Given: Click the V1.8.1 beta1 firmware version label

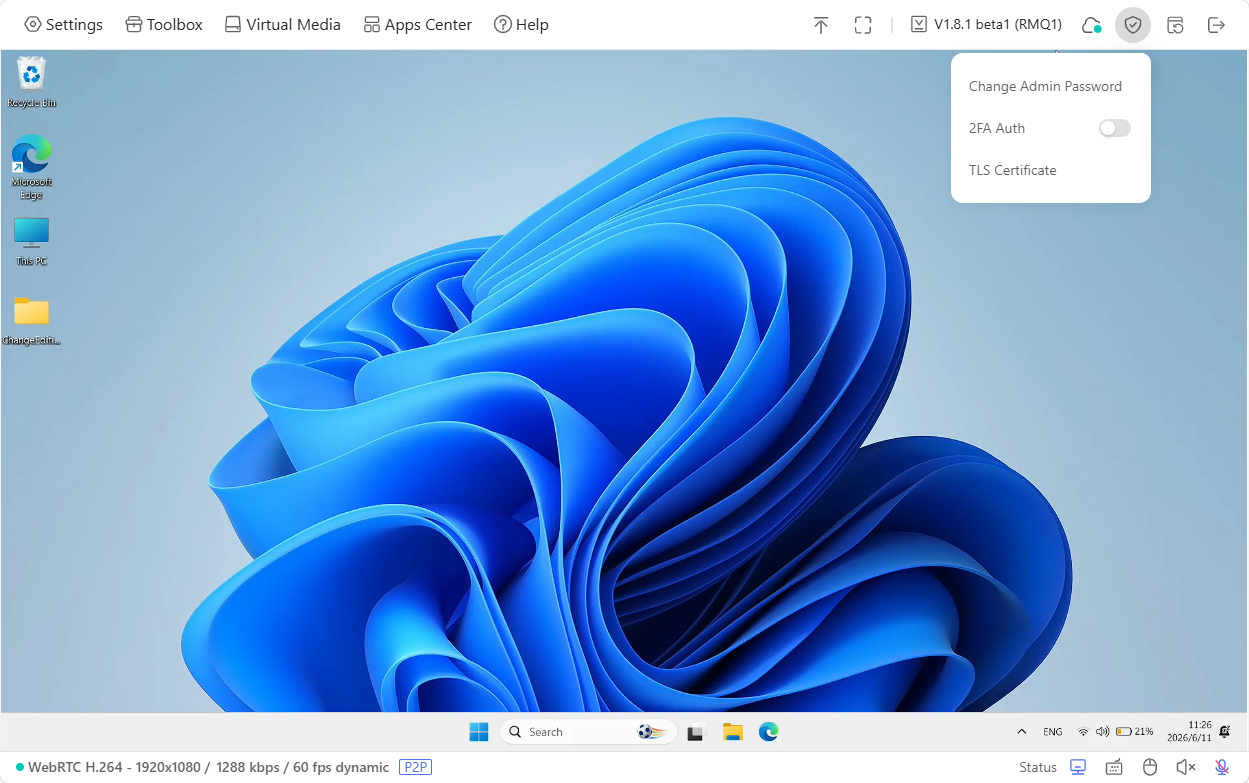Looking at the screenshot, I should pyautogui.click(x=986, y=25).
